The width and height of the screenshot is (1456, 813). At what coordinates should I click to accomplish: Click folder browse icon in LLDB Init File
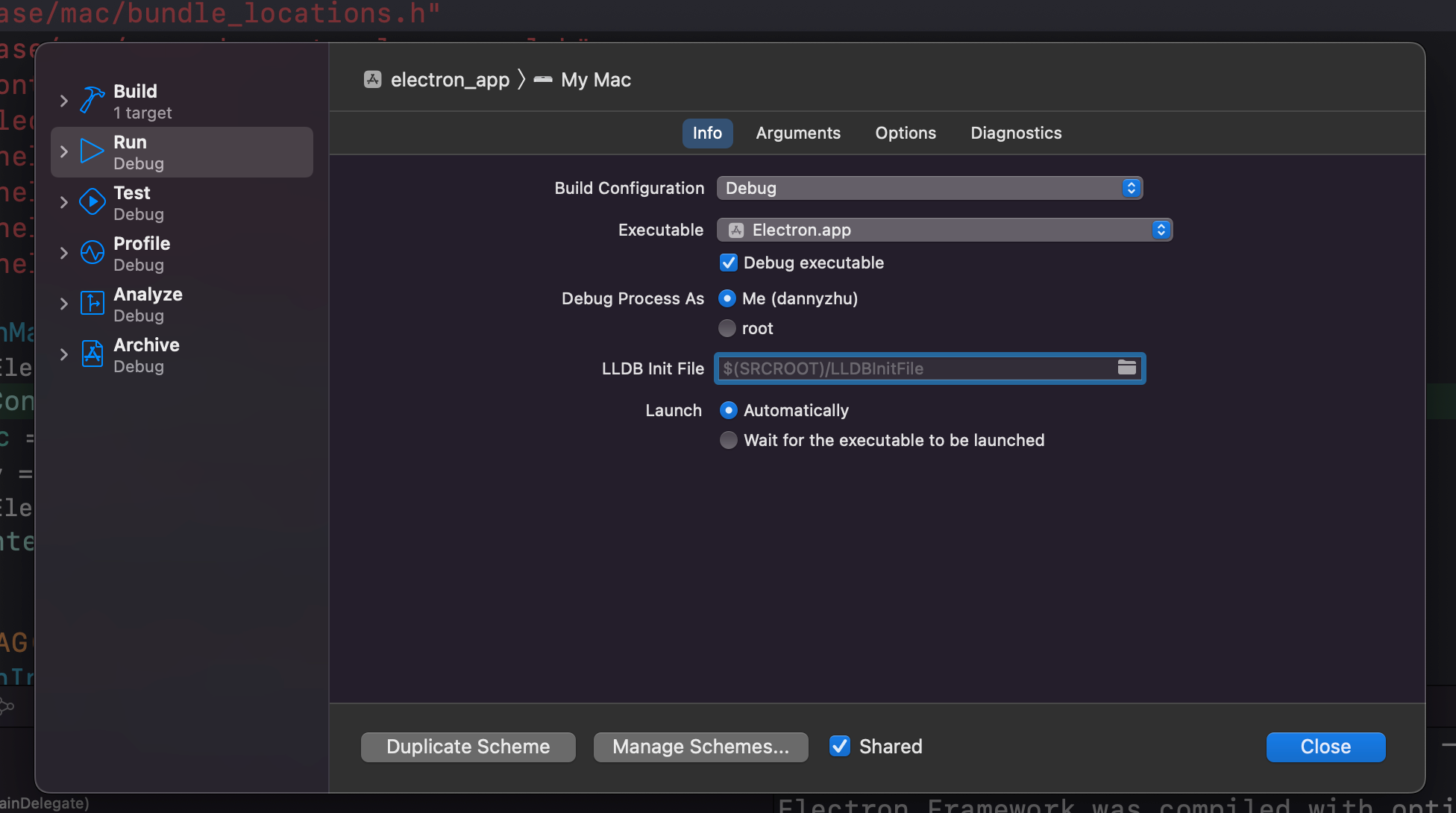click(1127, 368)
